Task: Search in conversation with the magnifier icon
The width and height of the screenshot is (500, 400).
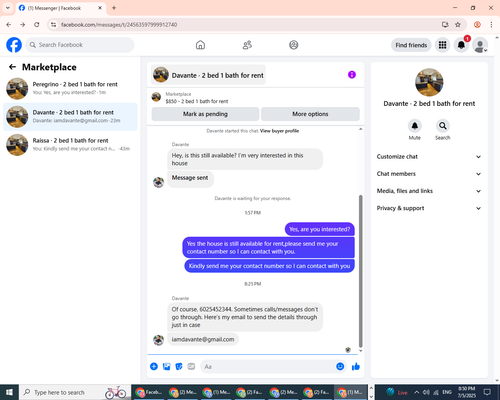Action: pyautogui.click(x=443, y=126)
